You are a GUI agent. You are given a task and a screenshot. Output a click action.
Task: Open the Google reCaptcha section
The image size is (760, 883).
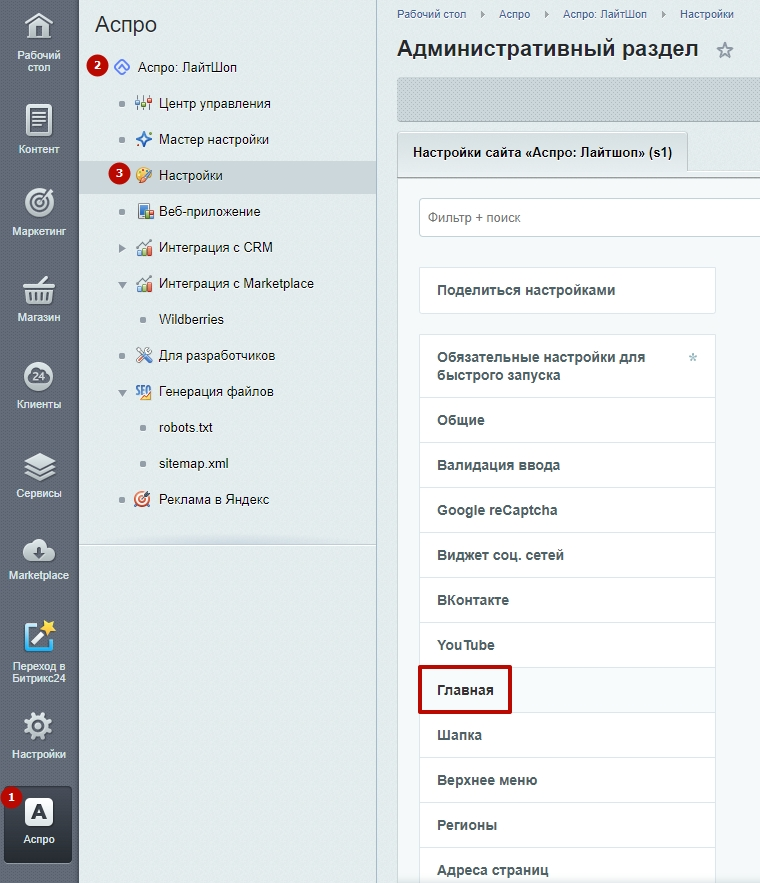tap(567, 510)
